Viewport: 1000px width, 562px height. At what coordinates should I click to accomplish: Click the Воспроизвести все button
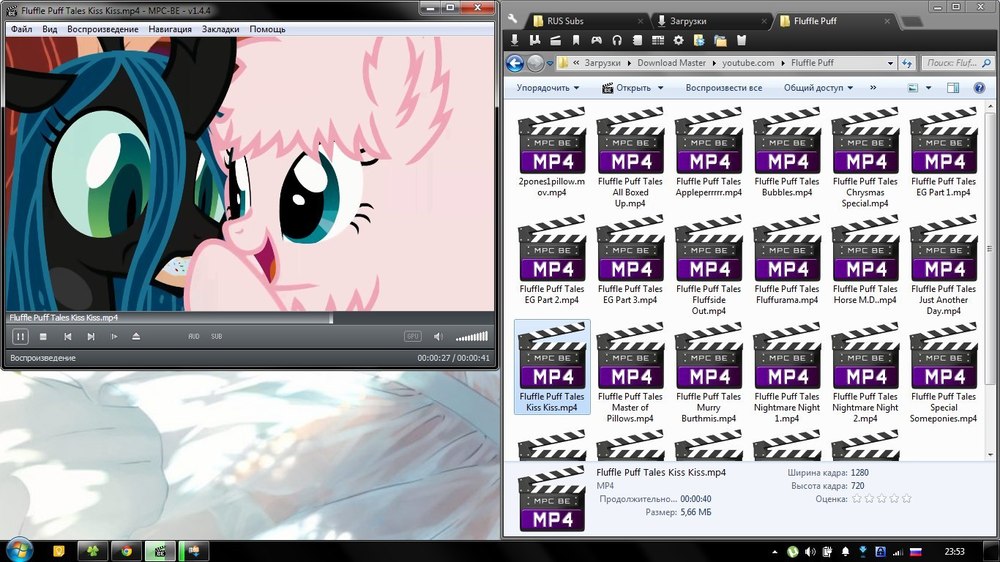[723, 88]
